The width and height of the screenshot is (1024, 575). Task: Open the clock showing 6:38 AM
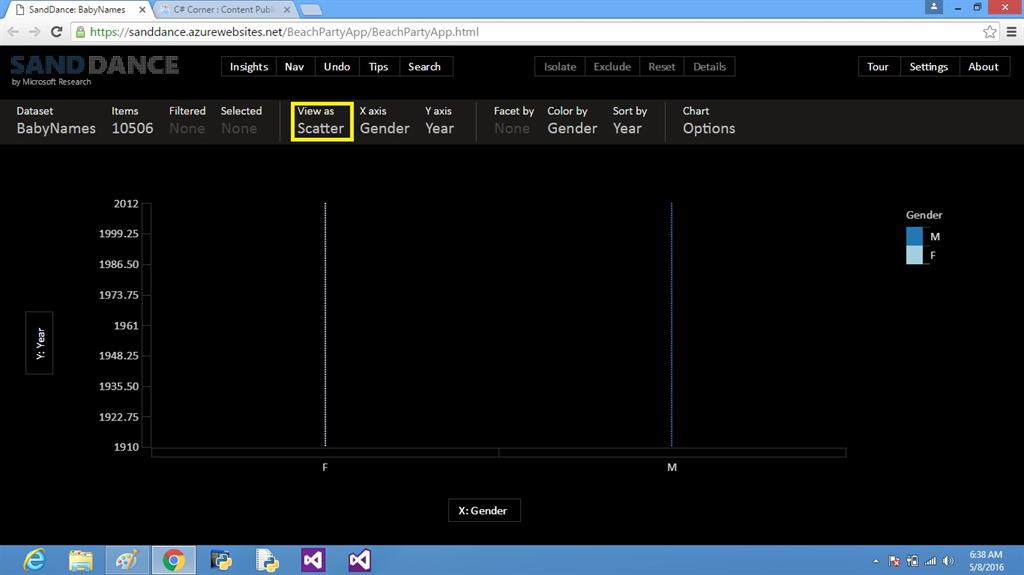[986, 561]
